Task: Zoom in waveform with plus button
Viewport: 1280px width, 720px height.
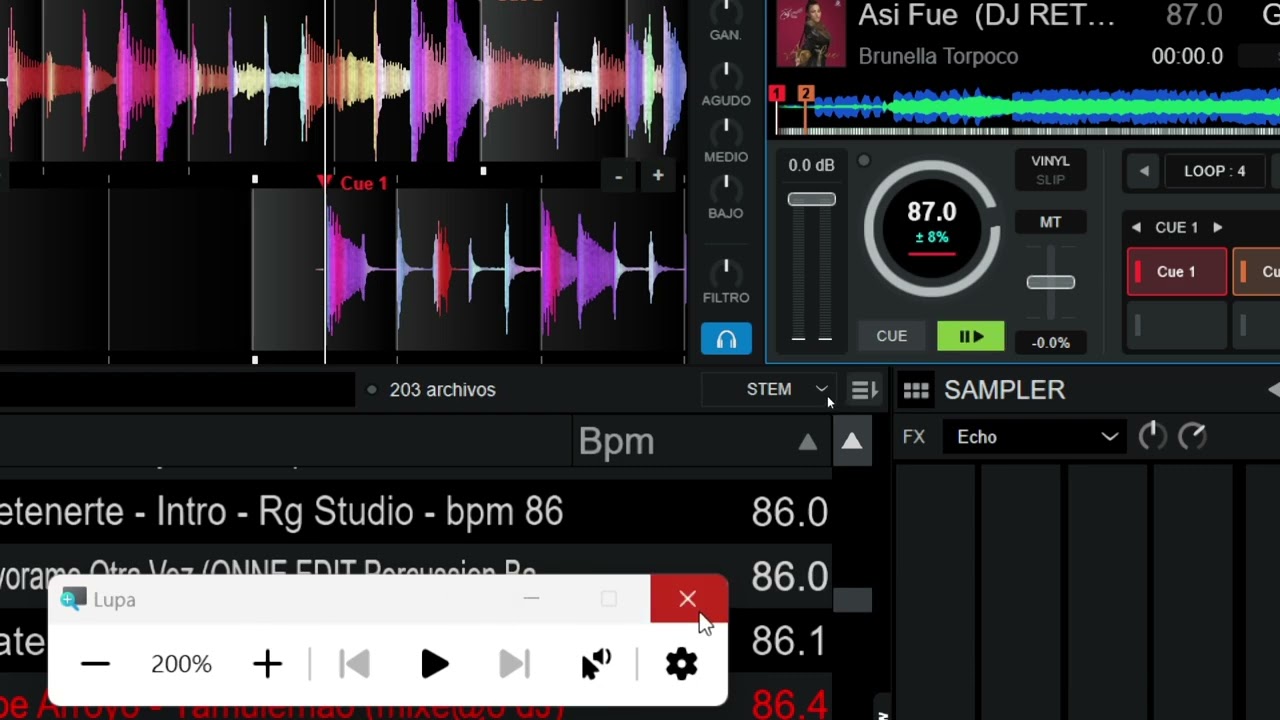Action: [658, 176]
